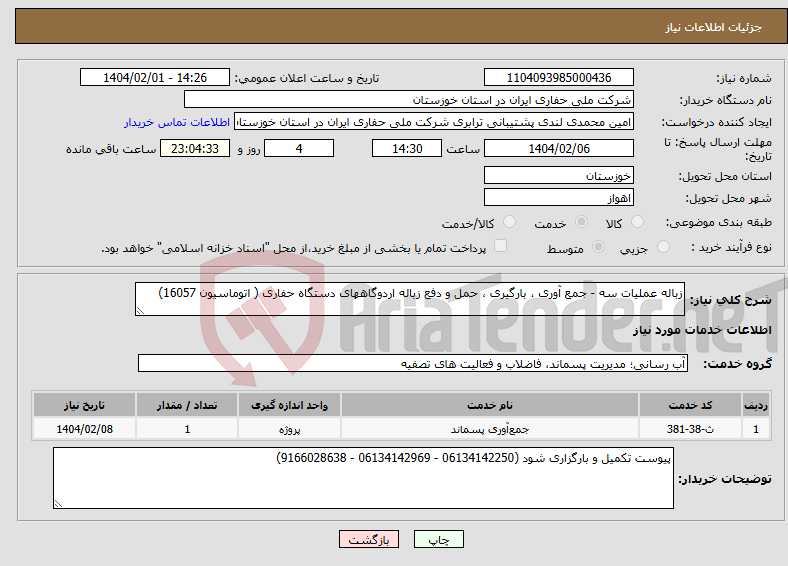Click the need number field 1104093985000436
The height and width of the screenshot is (566, 788).
click(558, 77)
